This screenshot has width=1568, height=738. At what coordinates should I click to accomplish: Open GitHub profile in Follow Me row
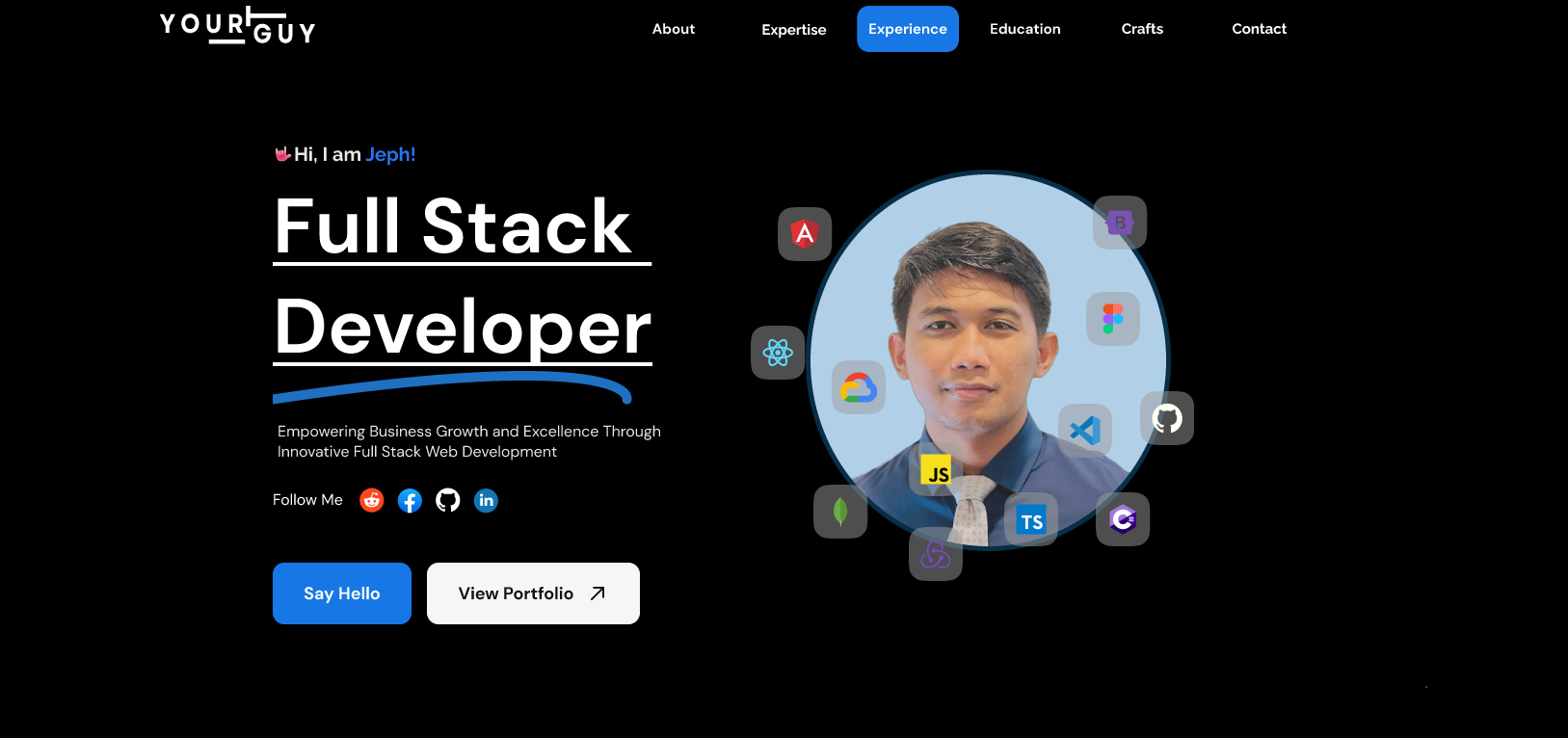448,500
